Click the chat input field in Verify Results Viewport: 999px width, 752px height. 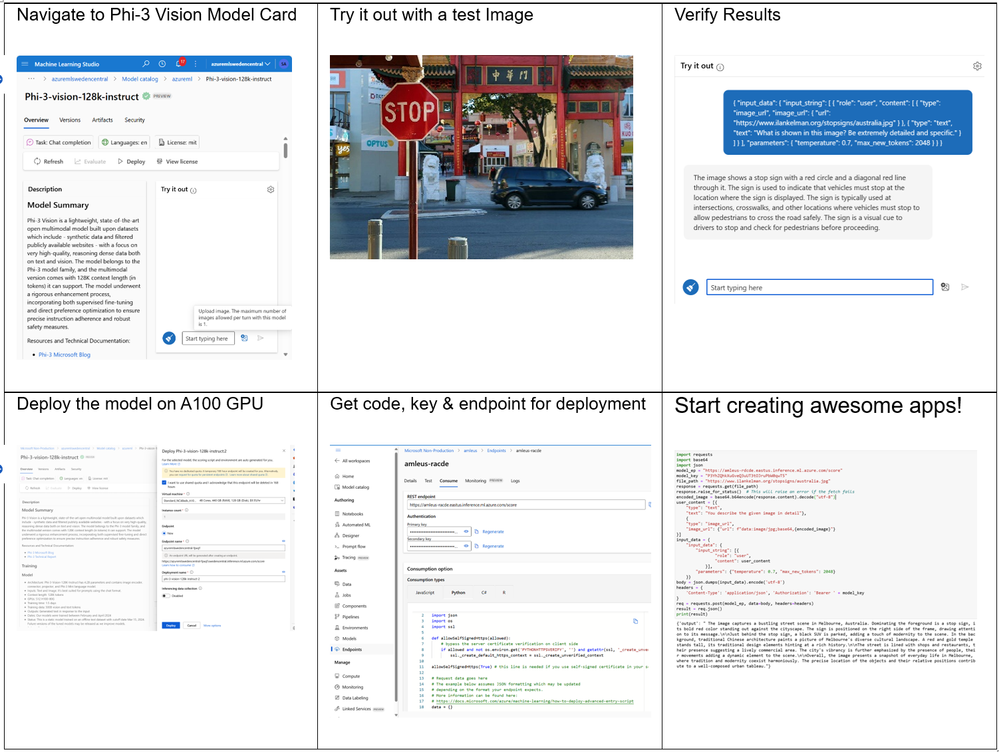click(819, 287)
